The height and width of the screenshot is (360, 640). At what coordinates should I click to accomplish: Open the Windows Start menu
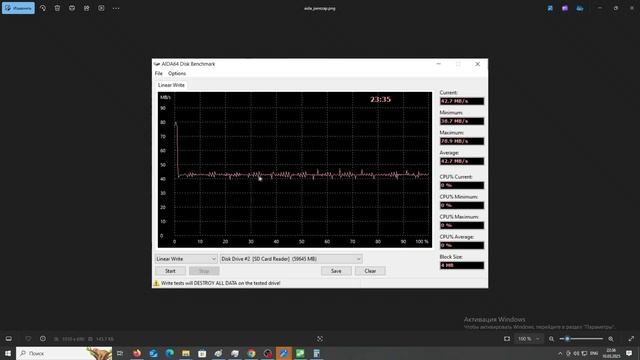(x=8, y=353)
